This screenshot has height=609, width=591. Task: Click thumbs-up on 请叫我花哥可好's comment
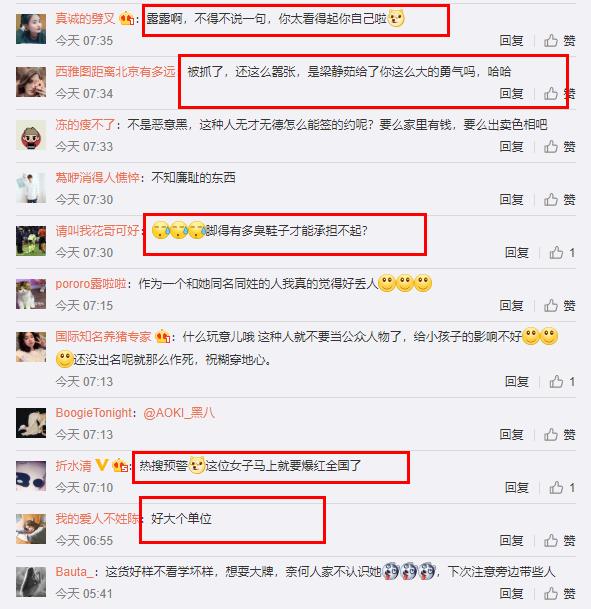(561, 252)
